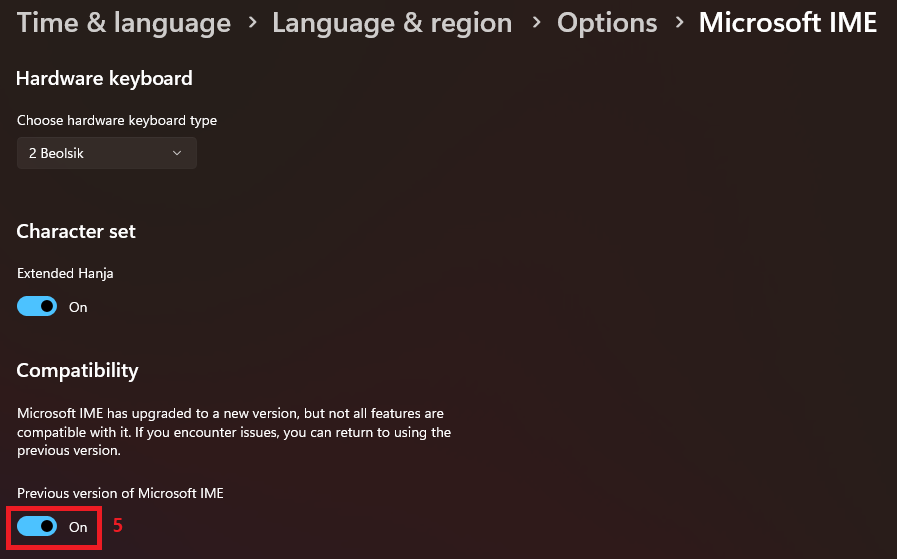Click the On label beside Extended Hanja
This screenshot has width=897, height=559.
coord(78,307)
